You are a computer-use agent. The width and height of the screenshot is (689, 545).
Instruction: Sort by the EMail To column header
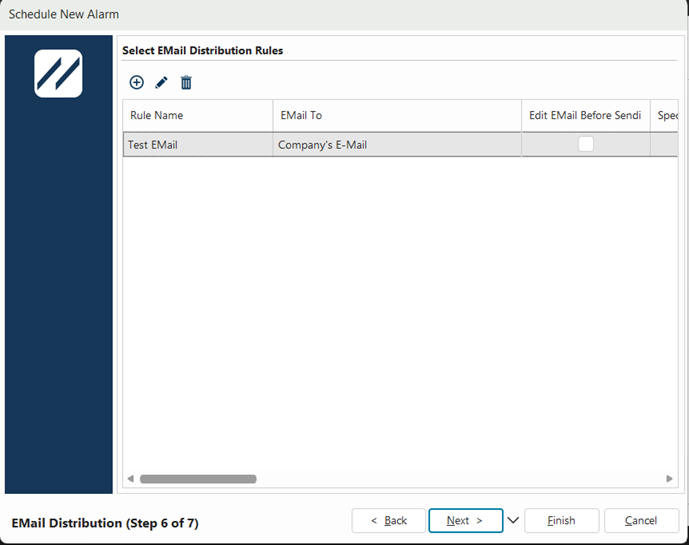397,115
